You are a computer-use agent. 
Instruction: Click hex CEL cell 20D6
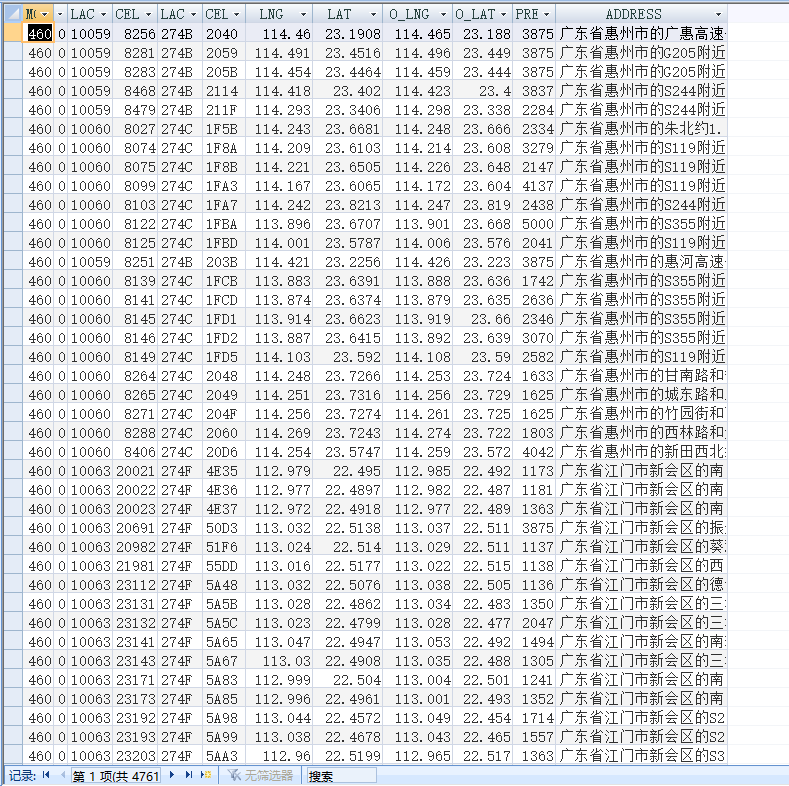tap(224, 452)
